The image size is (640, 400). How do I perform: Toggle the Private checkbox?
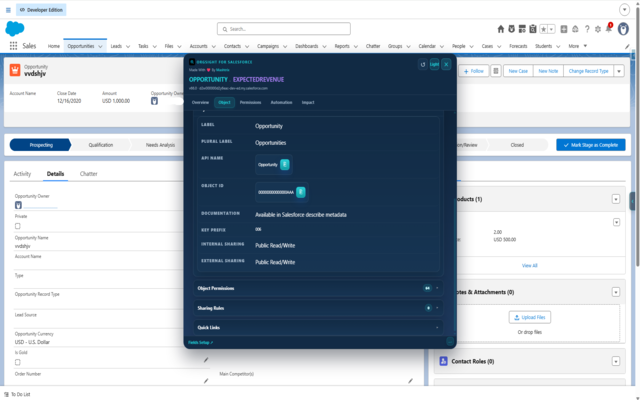coord(18,226)
